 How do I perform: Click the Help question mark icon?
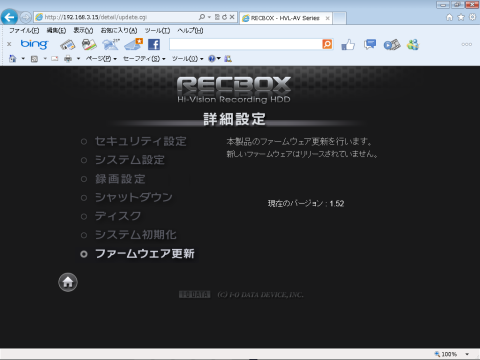[212, 59]
